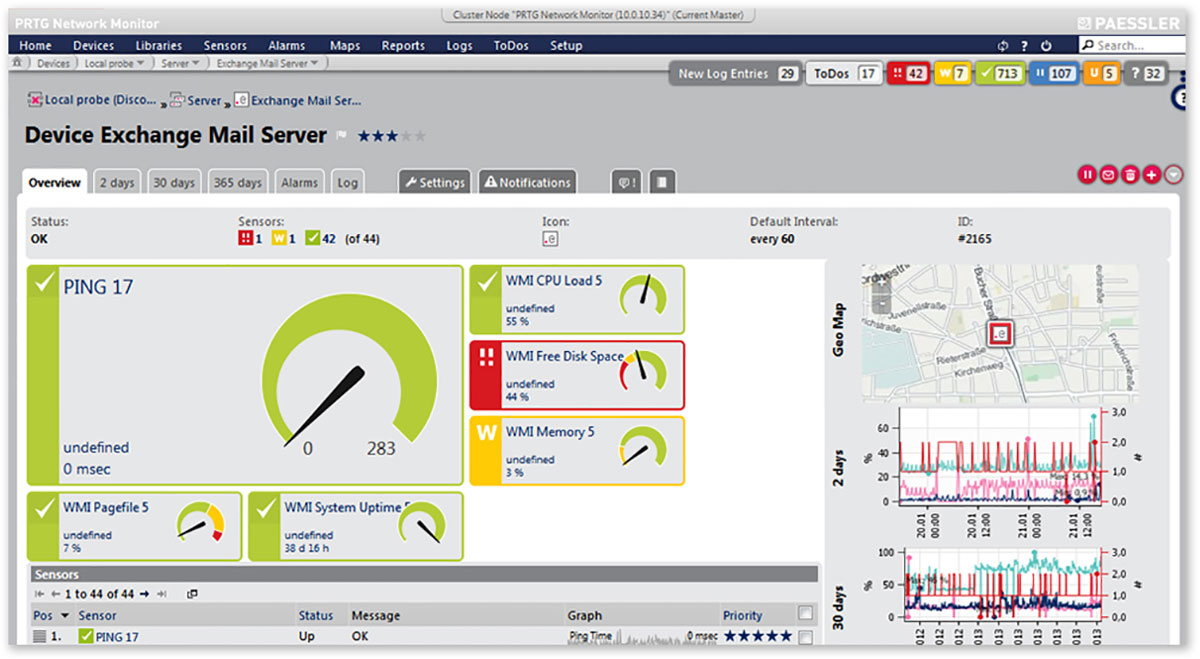Open the WMI Free Disk Space gauge
Screen dimensions: 1200x659
point(577,375)
